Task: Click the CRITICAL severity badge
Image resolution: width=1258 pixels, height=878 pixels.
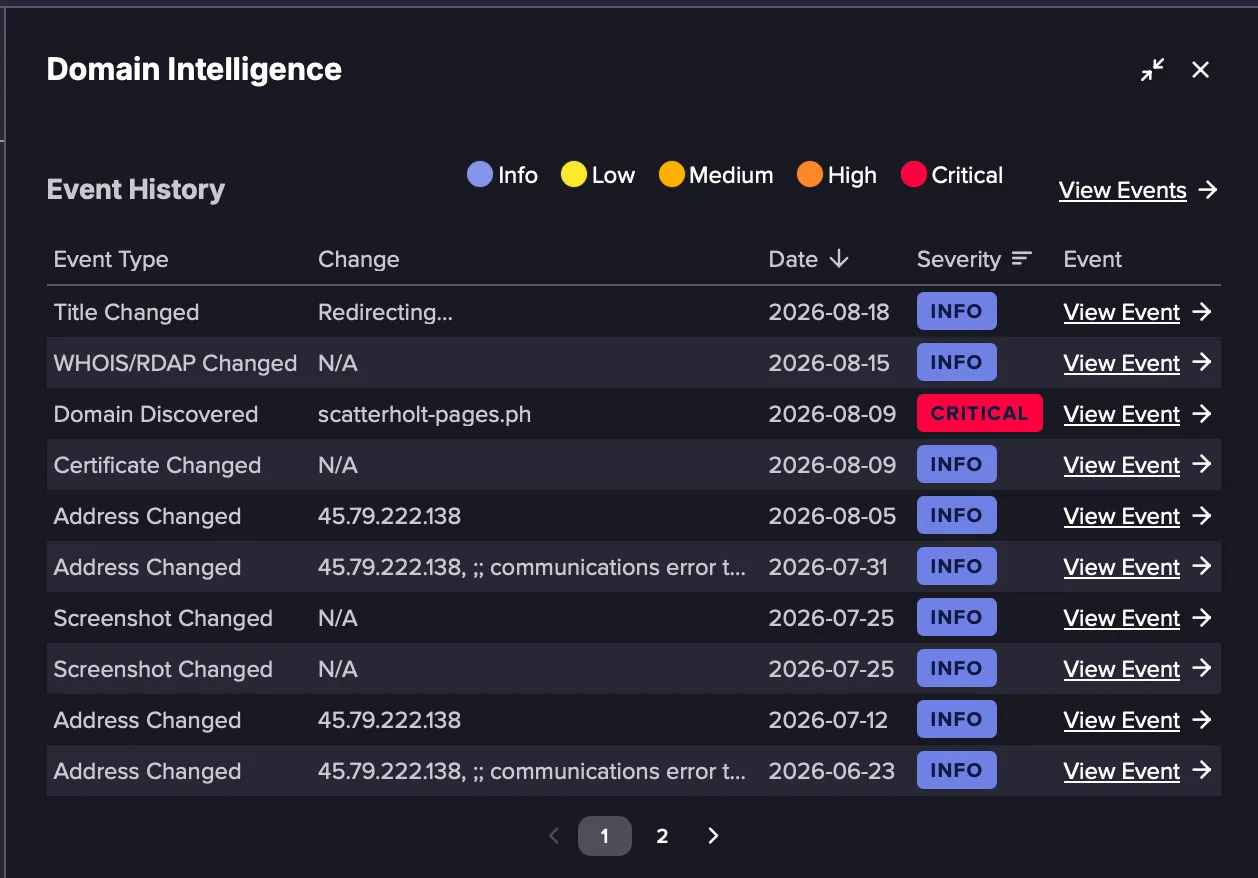Action: pos(980,414)
